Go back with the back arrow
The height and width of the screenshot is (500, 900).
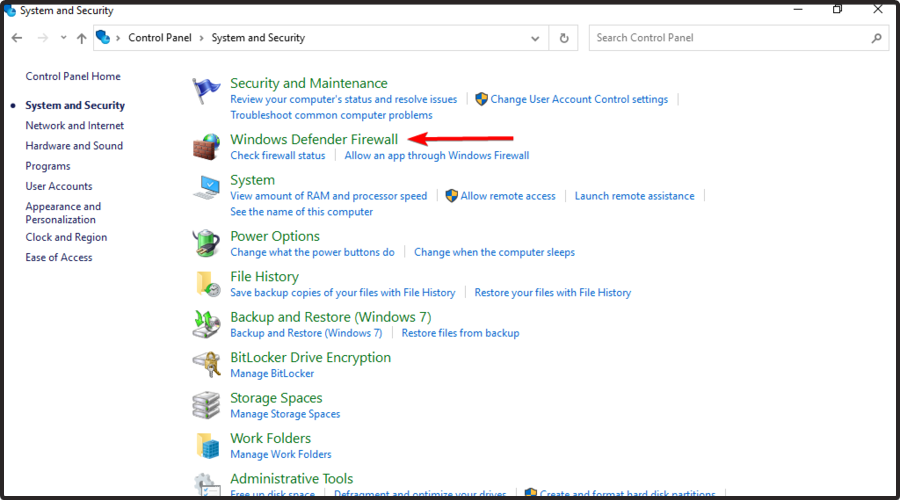[17, 38]
